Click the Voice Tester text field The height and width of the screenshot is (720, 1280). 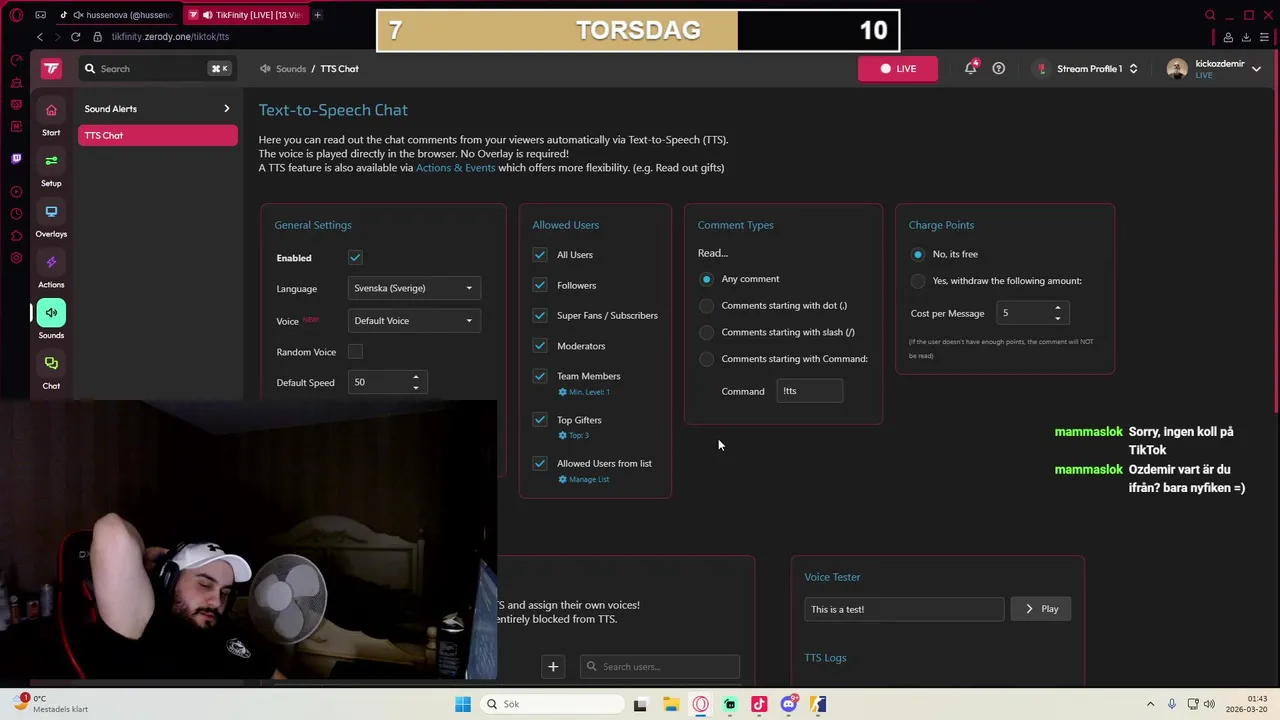tap(904, 609)
